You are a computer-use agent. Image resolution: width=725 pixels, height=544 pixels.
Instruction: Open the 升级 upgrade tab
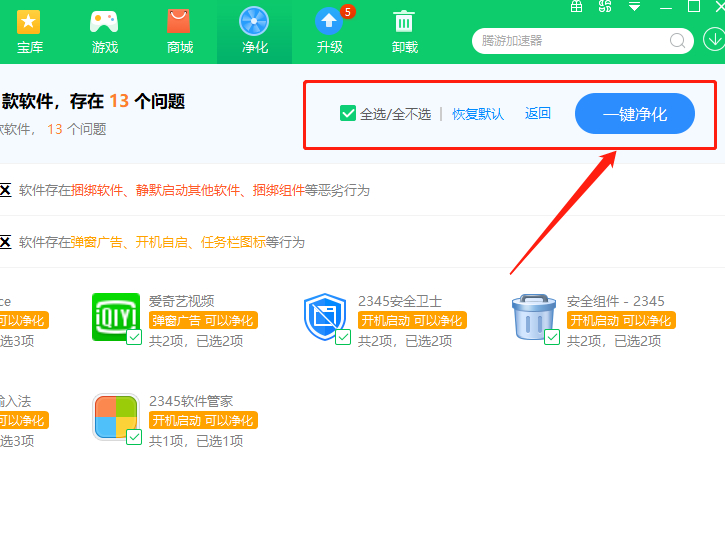click(329, 32)
